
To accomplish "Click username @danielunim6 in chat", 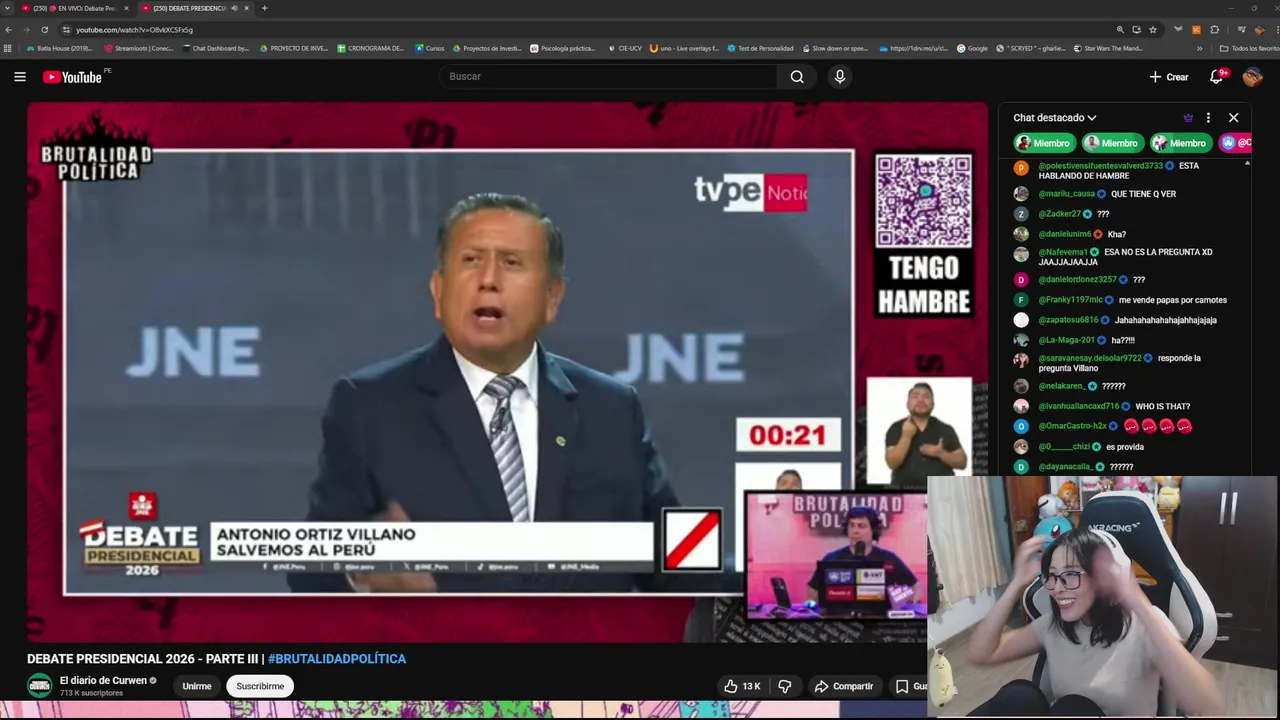I will (x=1064, y=234).
